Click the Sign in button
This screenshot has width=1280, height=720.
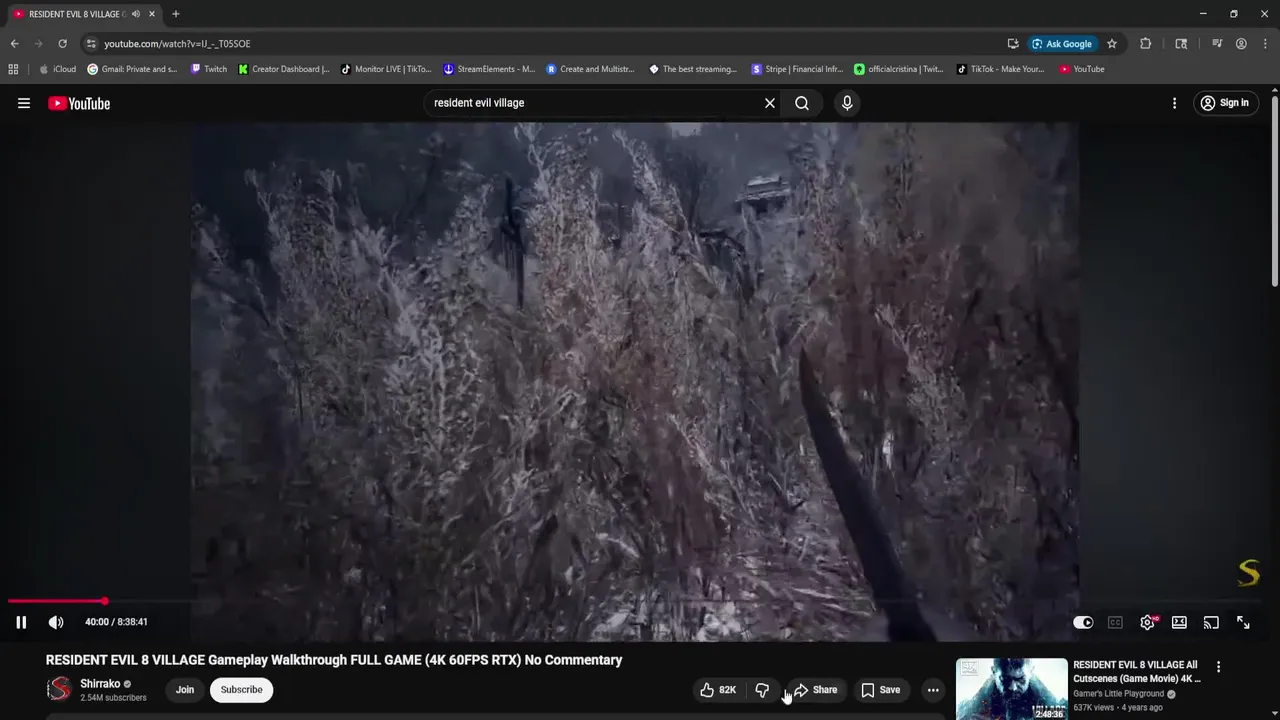(1225, 103)
